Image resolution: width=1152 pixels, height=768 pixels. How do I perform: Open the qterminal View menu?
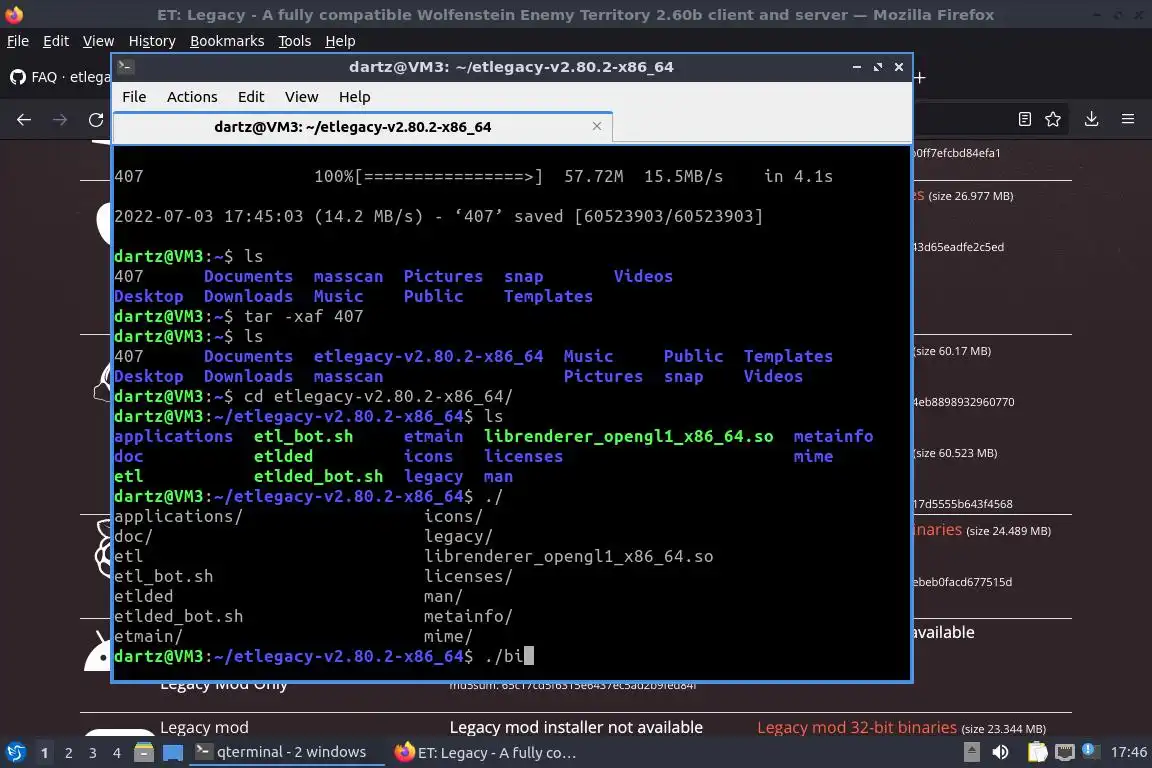point(301,97)
